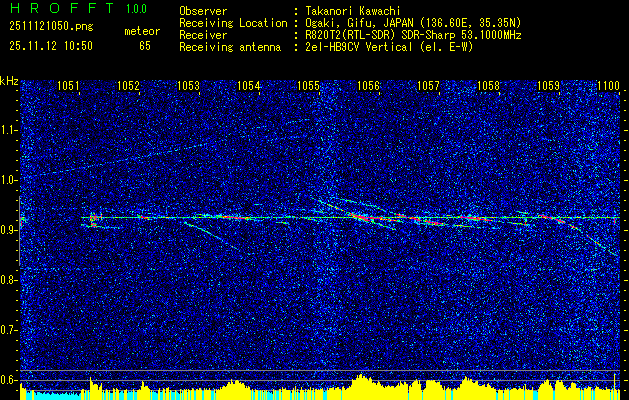
Task: Click the 1056 time axis marker
Action: click(x=368, y=85)
